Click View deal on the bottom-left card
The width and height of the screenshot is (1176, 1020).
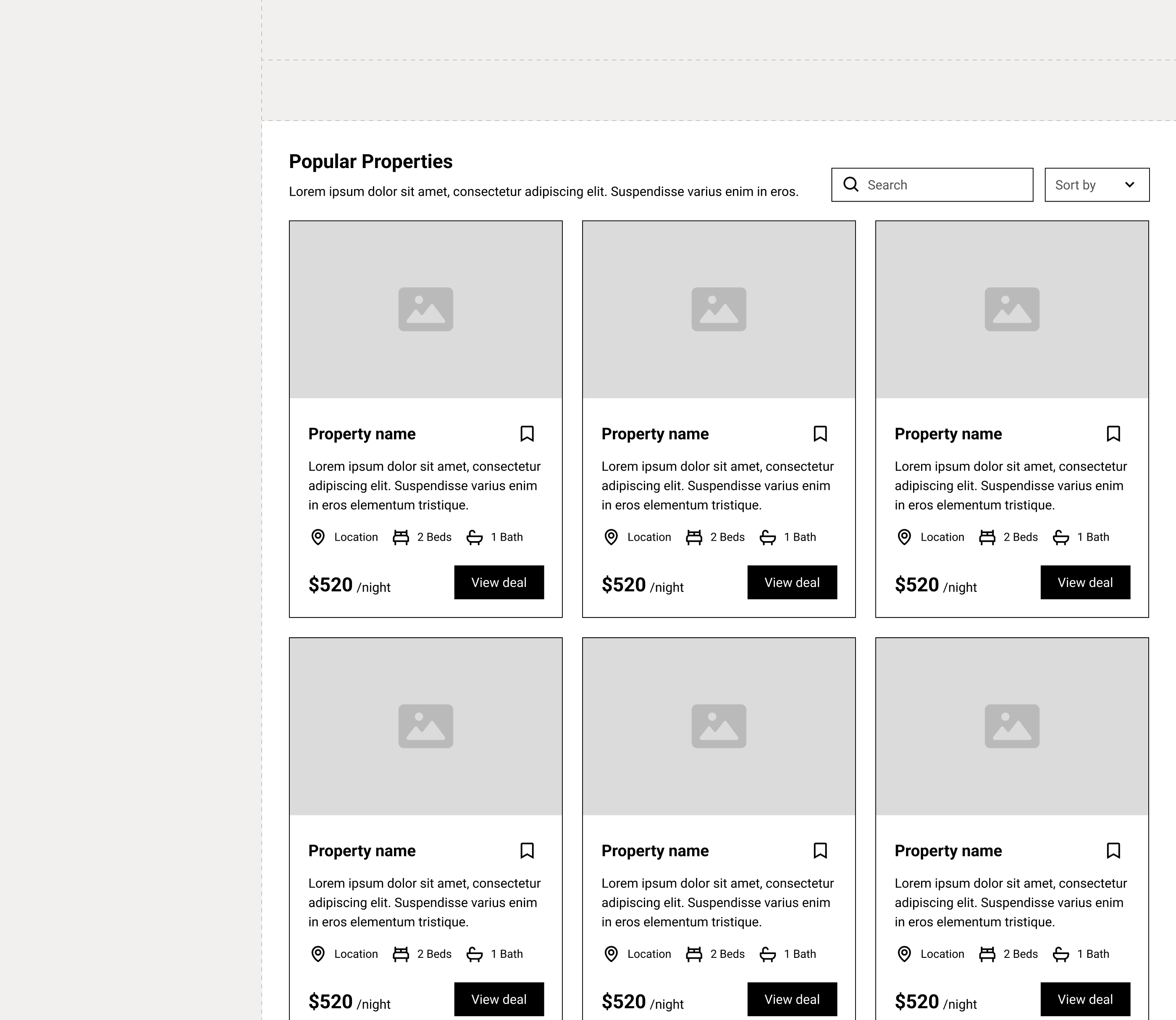point(499,999)
